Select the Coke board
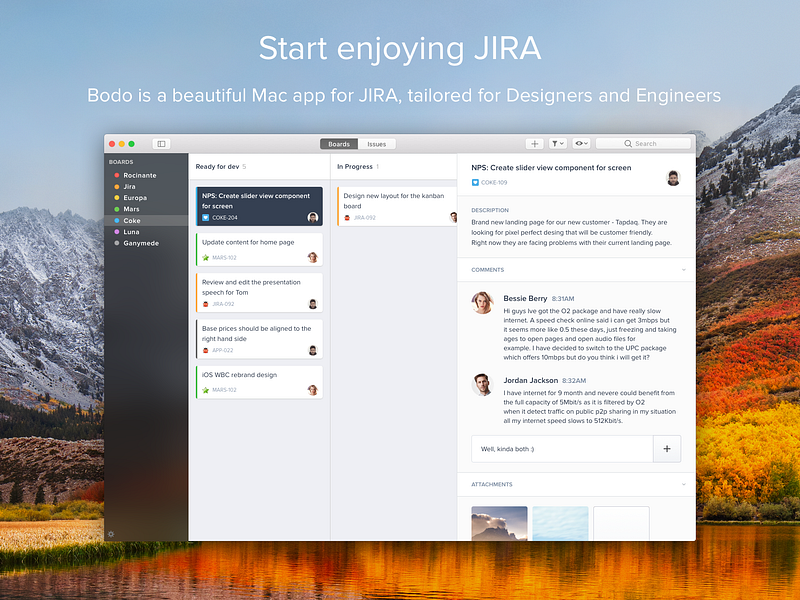Viewport: 800px width, 600px height. point(146,220)
